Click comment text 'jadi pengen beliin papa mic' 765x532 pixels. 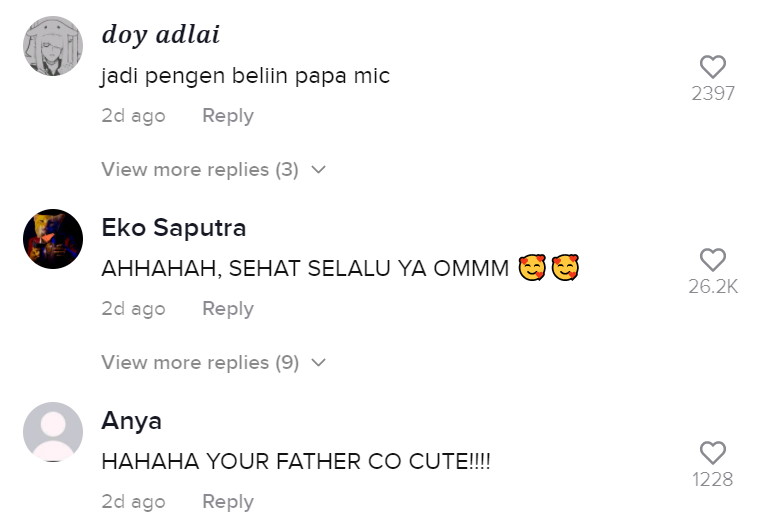[244, 76]
